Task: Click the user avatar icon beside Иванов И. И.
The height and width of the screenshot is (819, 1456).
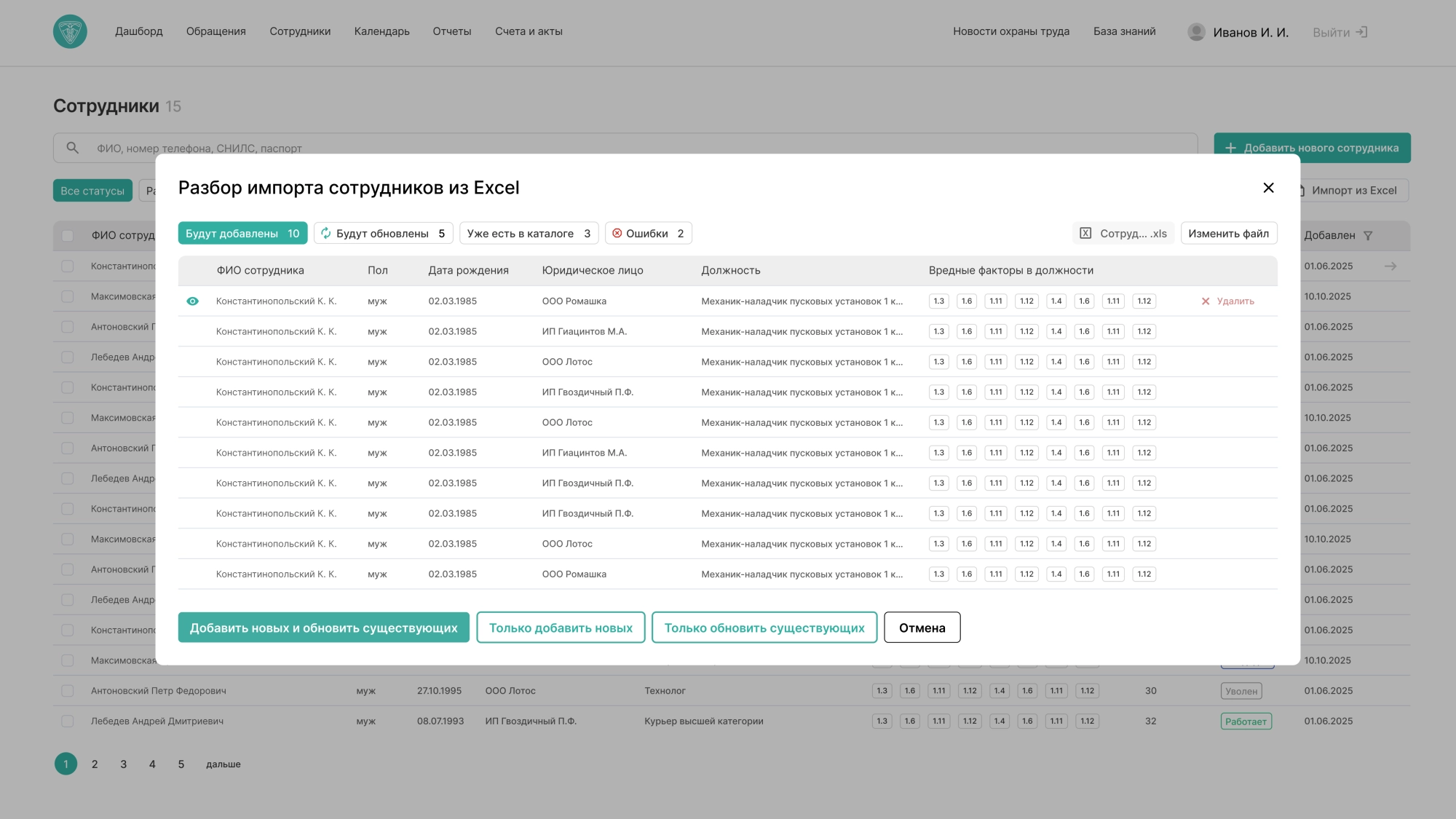Action: pyautogui.click(x=1196, y=32)
